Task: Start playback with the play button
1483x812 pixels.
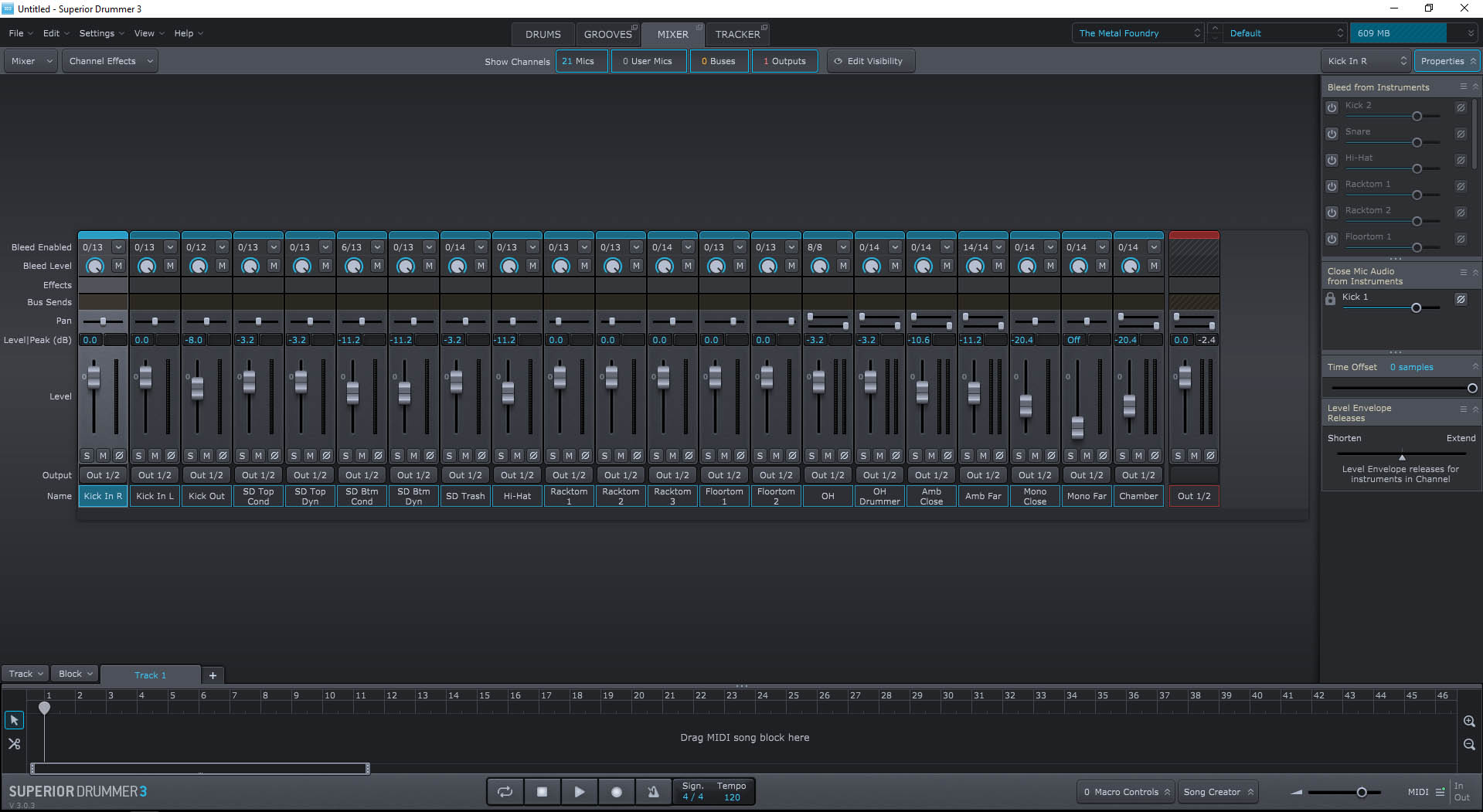Action: (579, 792)
